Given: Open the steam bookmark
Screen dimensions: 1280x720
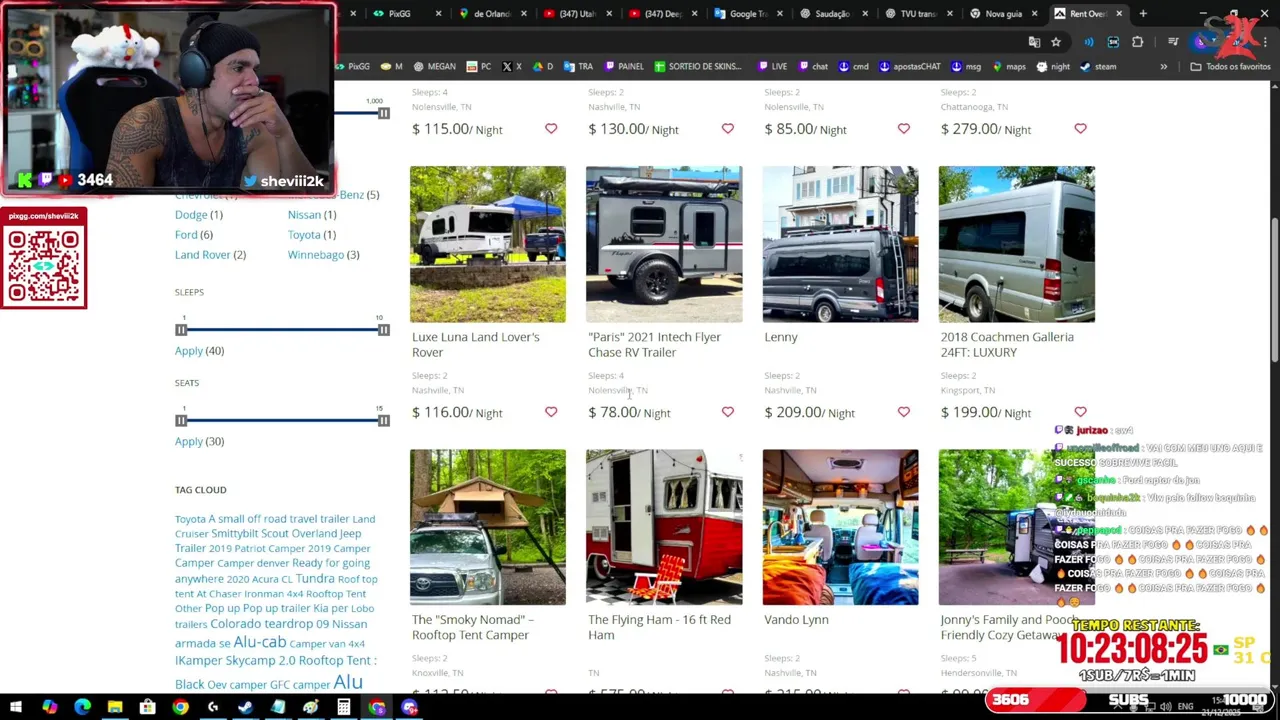Looking at the screenshot, I should coord(1098,66).
